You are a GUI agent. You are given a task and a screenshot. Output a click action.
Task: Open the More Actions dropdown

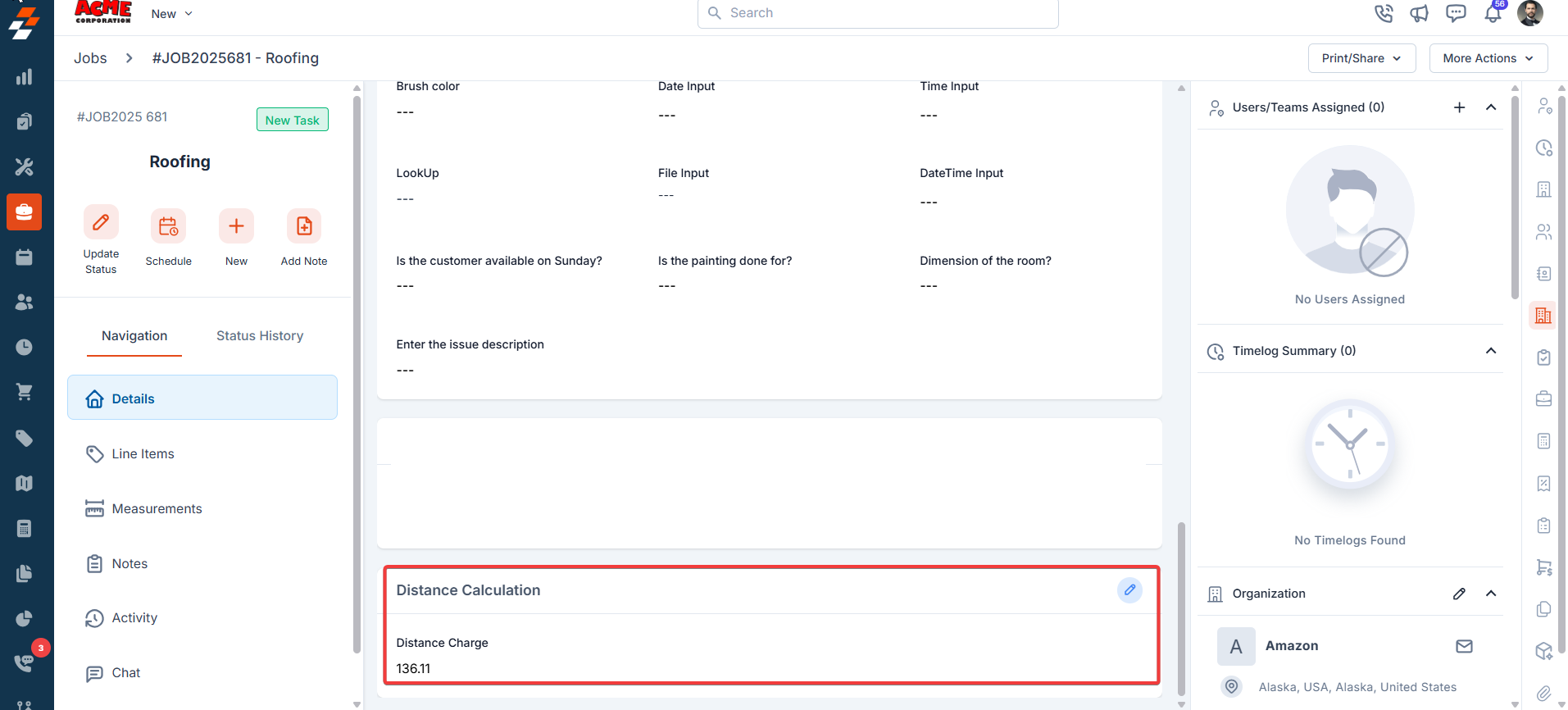1488,58
